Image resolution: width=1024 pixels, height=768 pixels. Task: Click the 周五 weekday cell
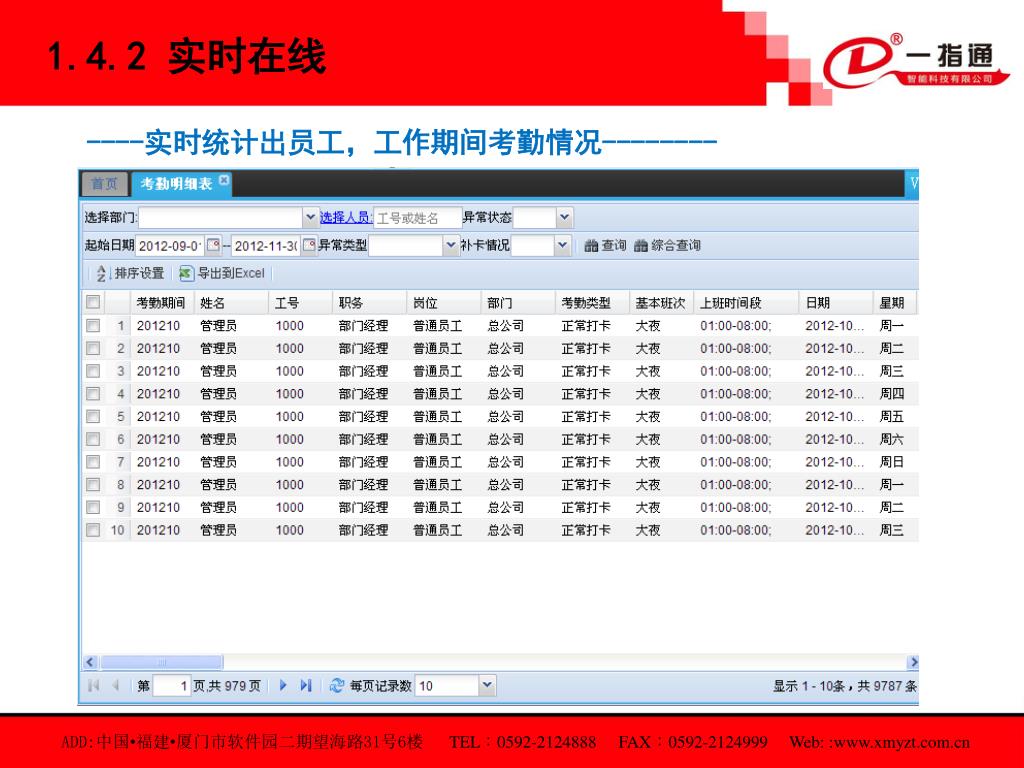[891, 416]
